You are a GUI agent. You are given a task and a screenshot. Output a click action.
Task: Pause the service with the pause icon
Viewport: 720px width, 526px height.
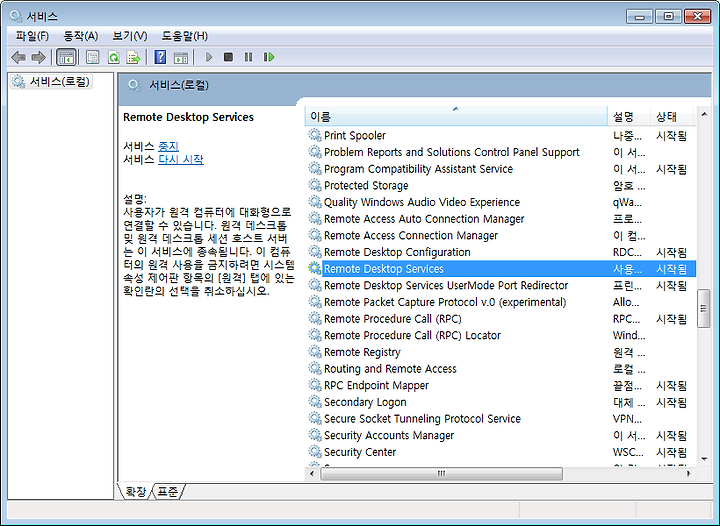coord(248,57)
